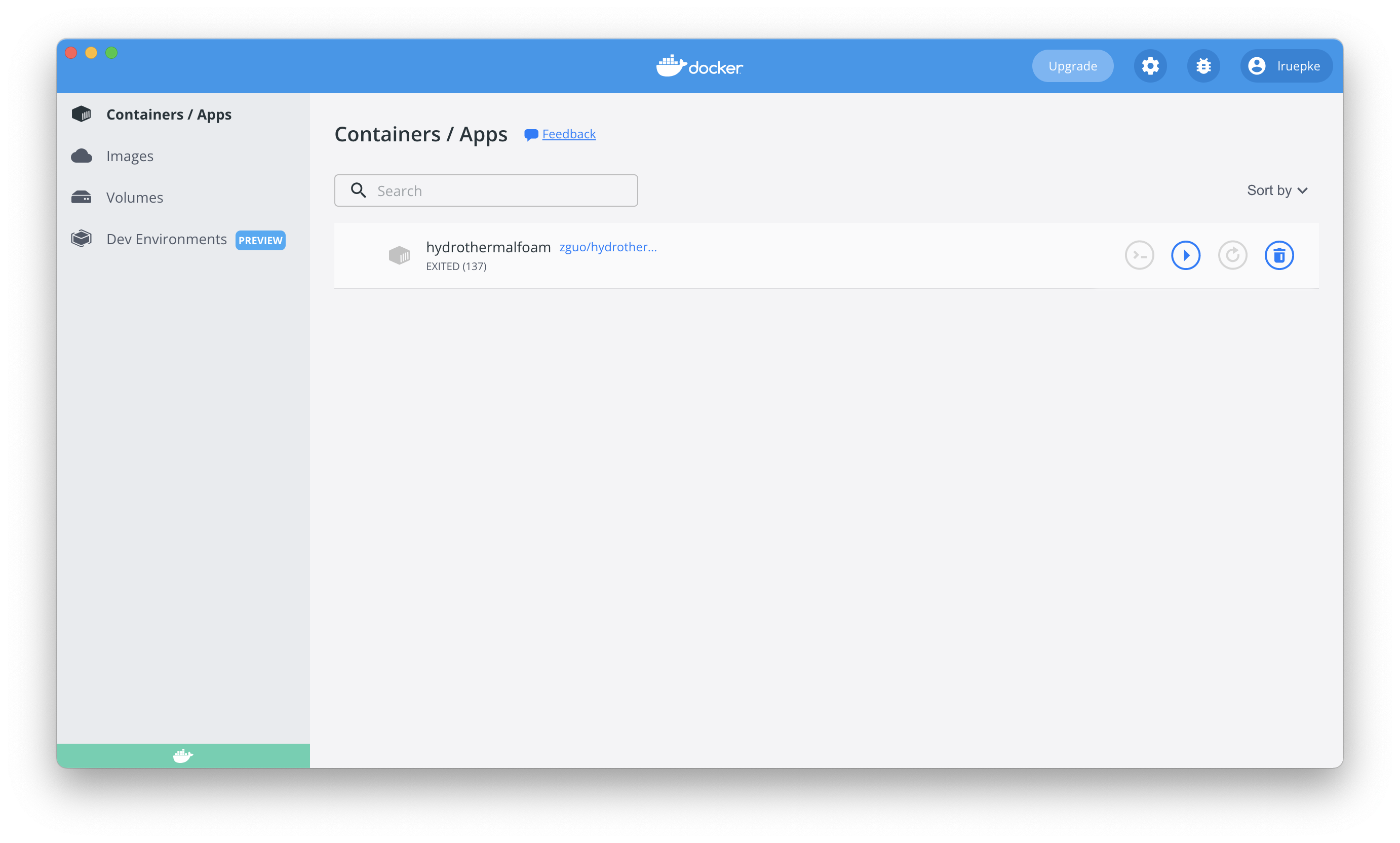Image resolution: width=1400 pixels, height=843 pixels.
Task: Start the hydrothermalfoam container
Action: click(1185, 256)
